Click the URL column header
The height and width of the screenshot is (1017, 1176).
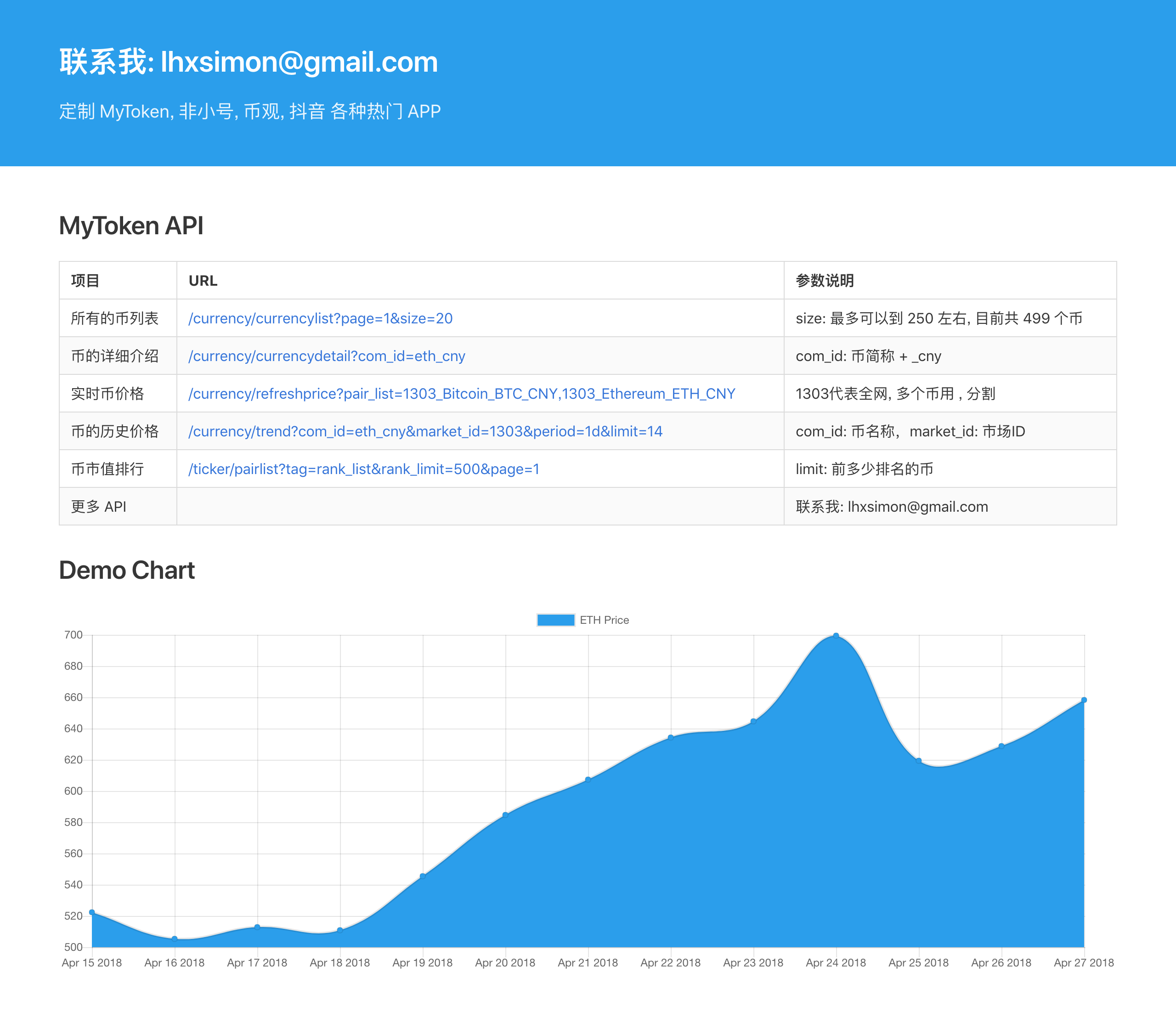click(x=203, y=280)
